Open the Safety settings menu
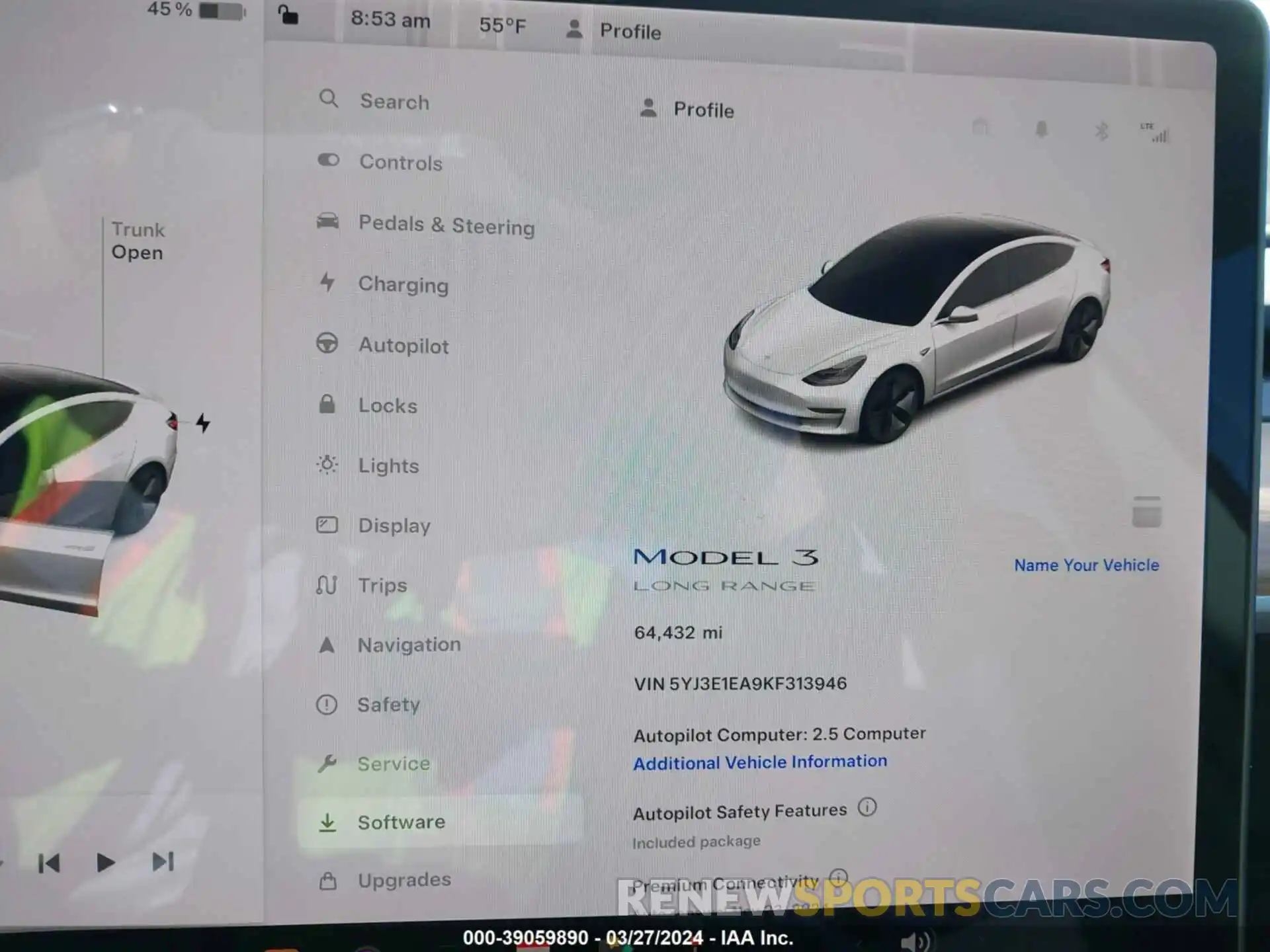This screenshot has height=952, width=1270. (390, 705)
